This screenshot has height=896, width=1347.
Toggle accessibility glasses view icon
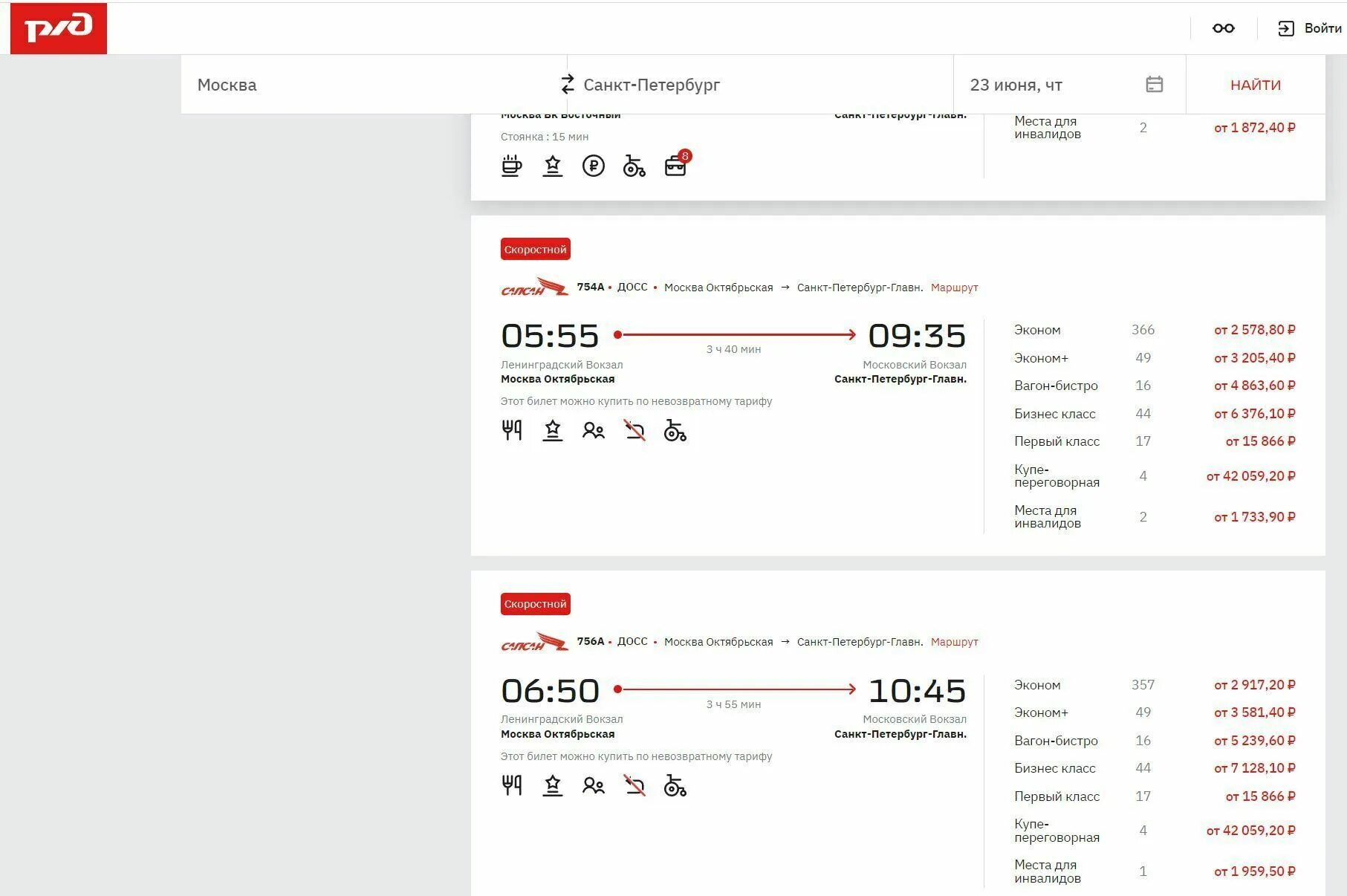click(x=1223, y=28)
